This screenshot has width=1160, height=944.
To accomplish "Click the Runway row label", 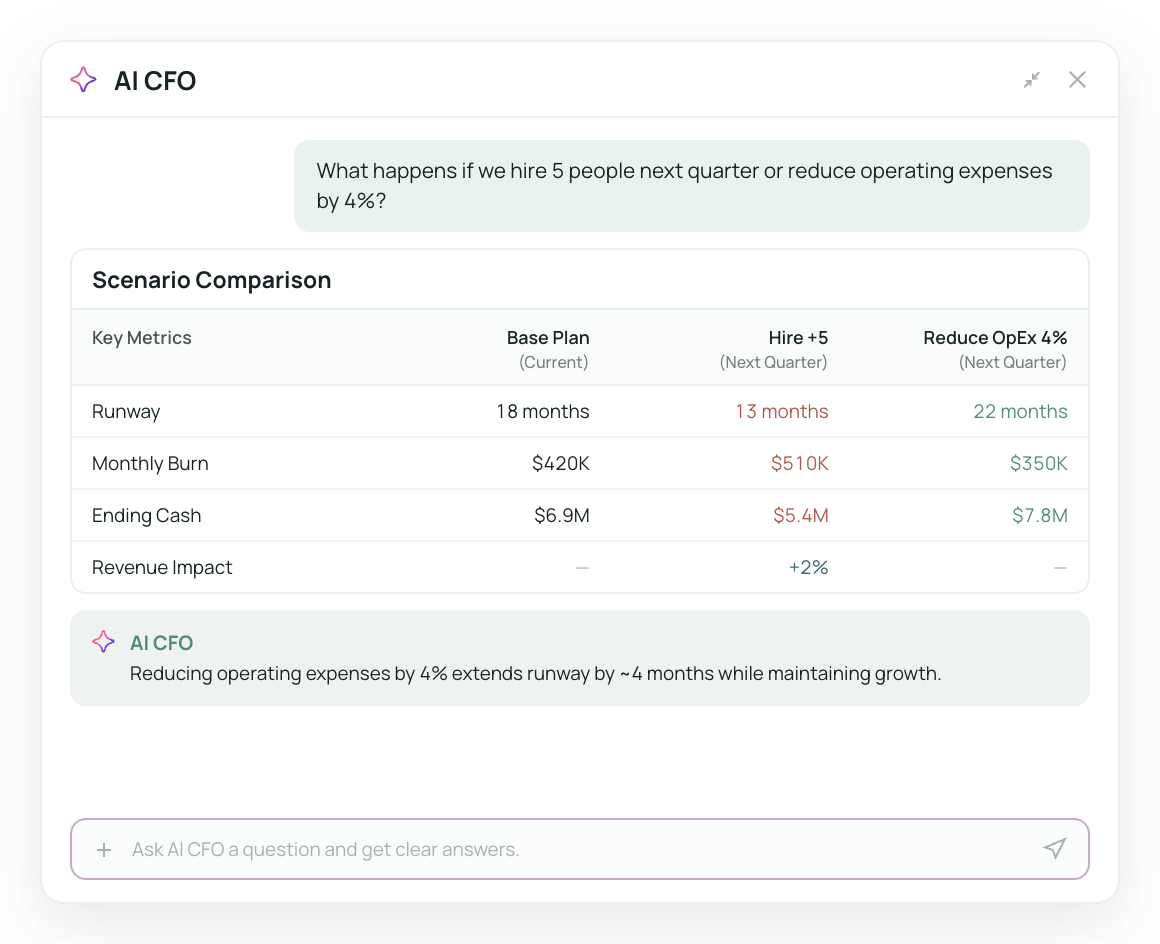I will [x=126, y=412].
